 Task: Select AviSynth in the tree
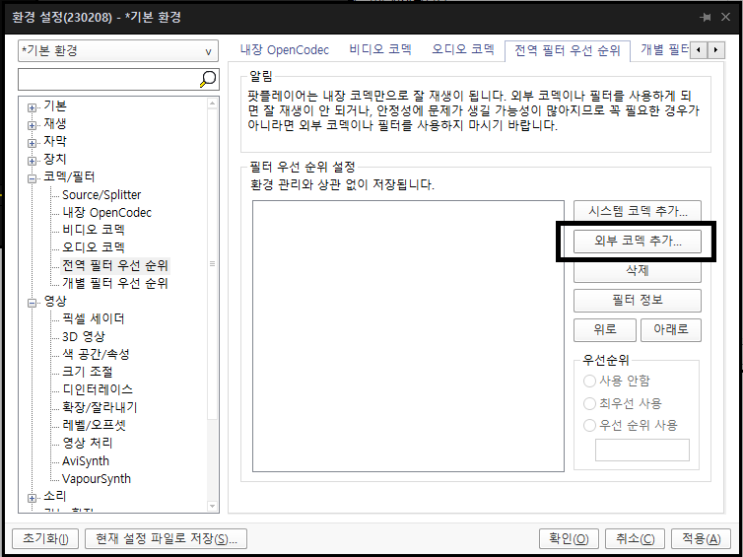(x=86, y=461)
